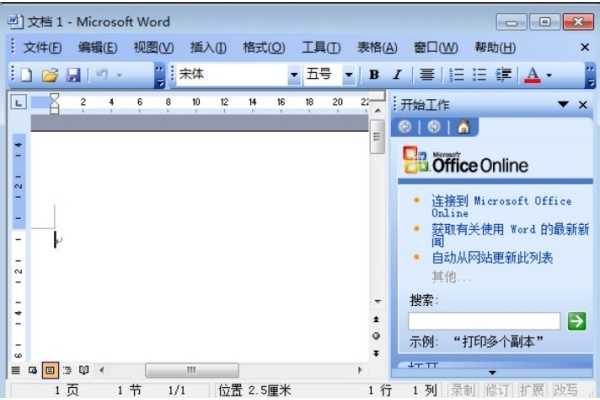This screenshot has height=400, width=600.
Task: Apply numbered list formatting
Action: [x=456, y=74]
